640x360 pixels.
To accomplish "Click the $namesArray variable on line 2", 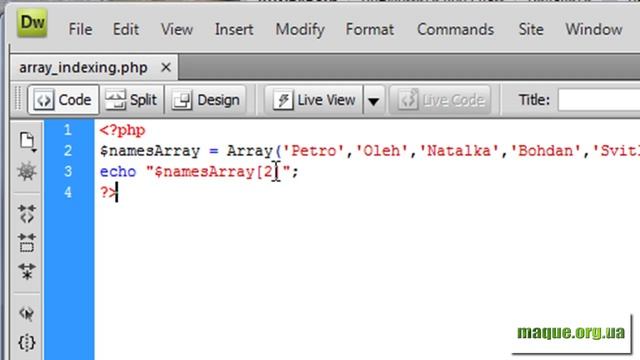I will (150, 151).
